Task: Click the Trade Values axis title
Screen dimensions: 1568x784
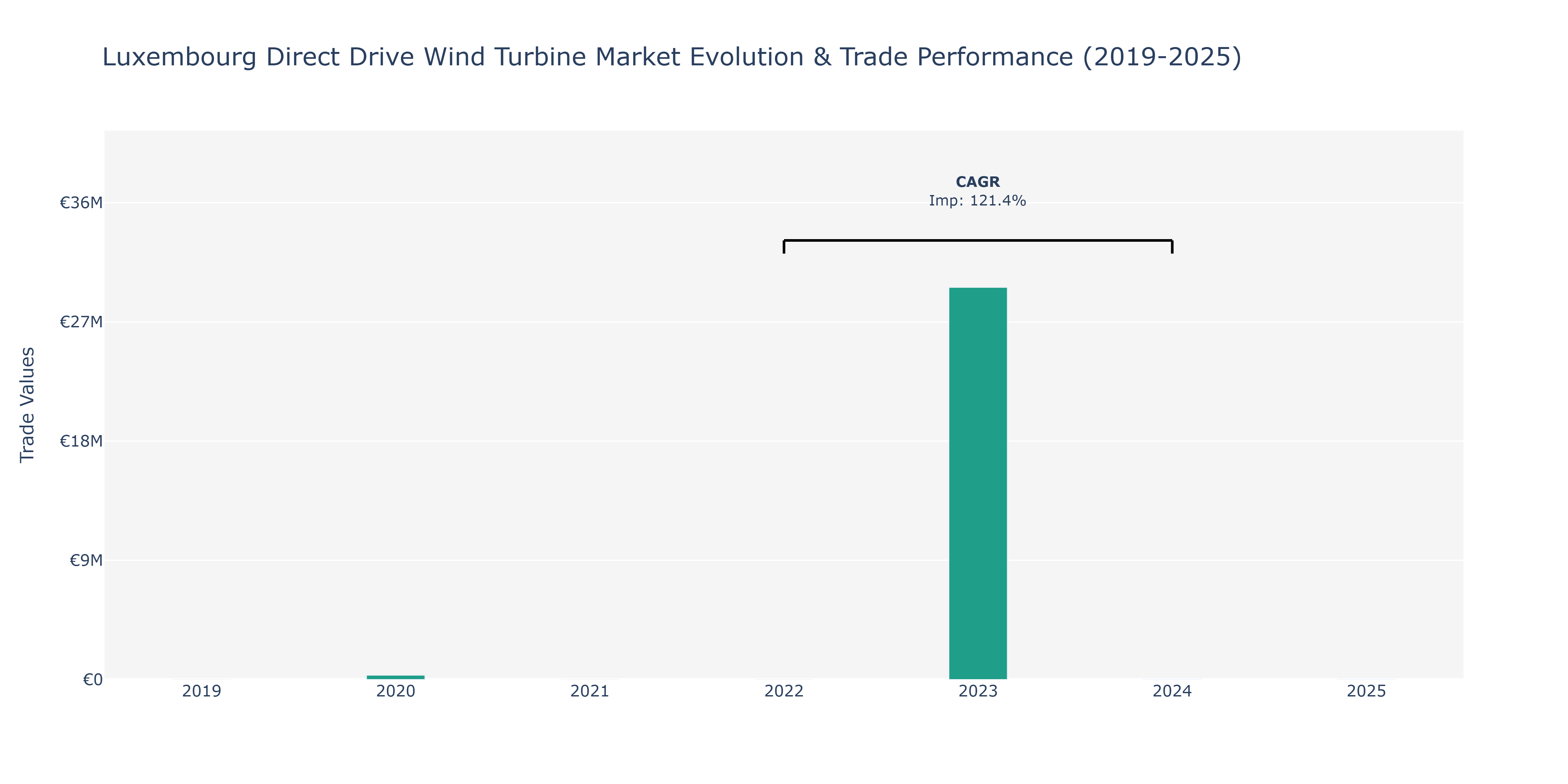Action: (27, 405)
